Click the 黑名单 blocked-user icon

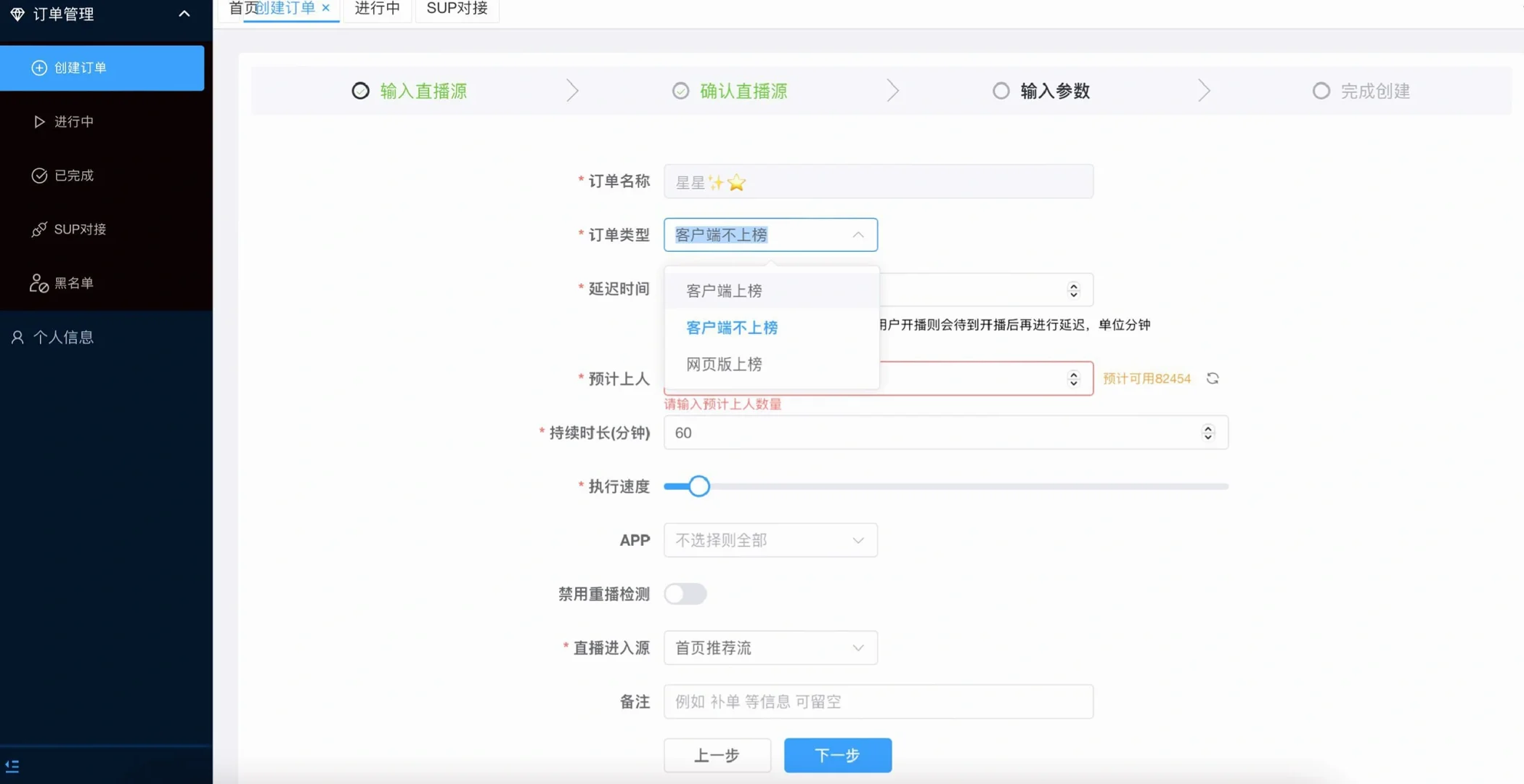pos(39,283)
